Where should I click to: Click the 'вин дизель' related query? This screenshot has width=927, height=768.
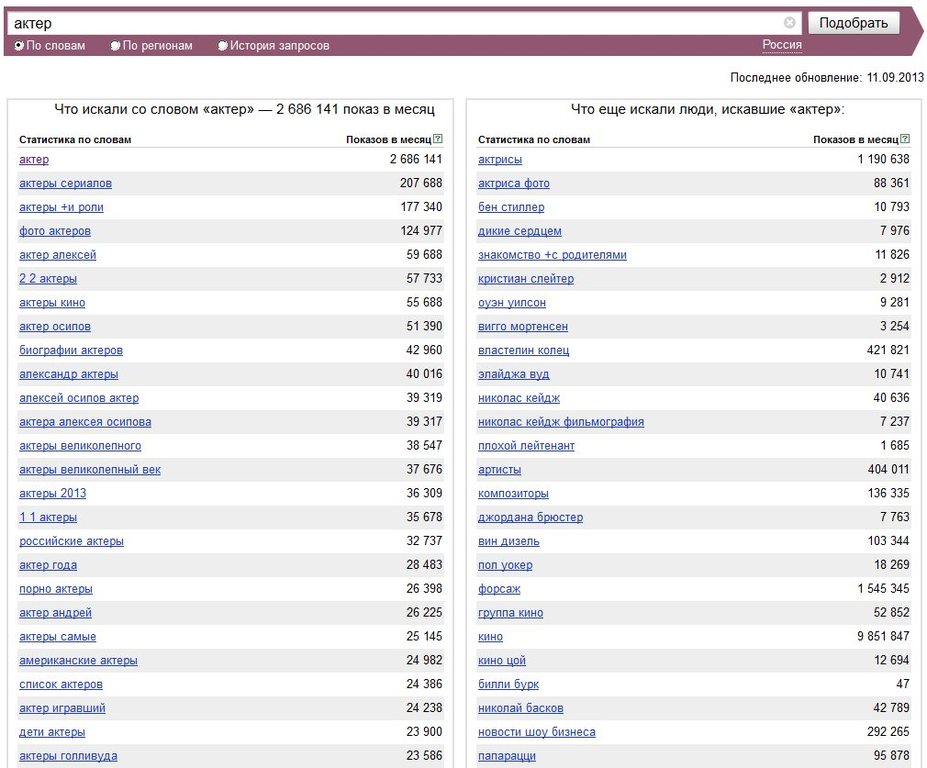508,541
